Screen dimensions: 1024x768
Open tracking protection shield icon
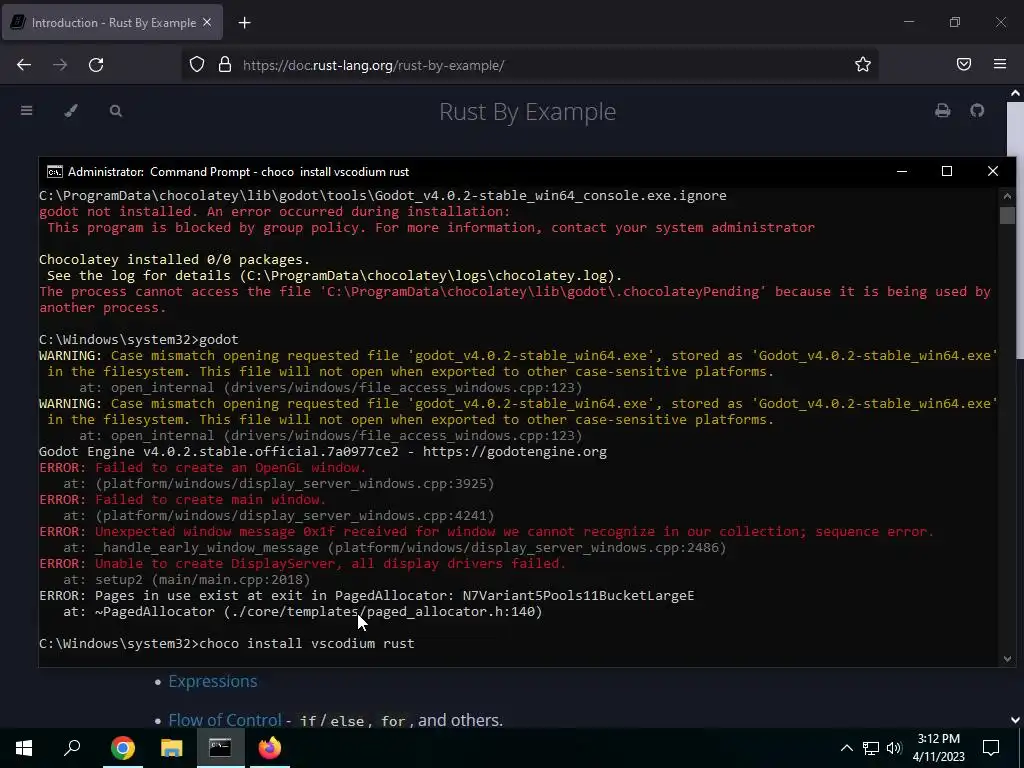tap(197, 65)
